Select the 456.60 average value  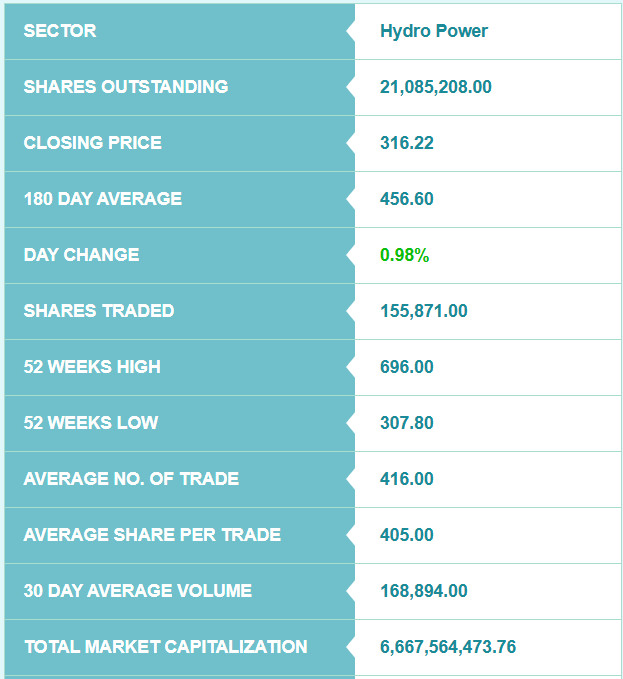click(x=407, y=199)
